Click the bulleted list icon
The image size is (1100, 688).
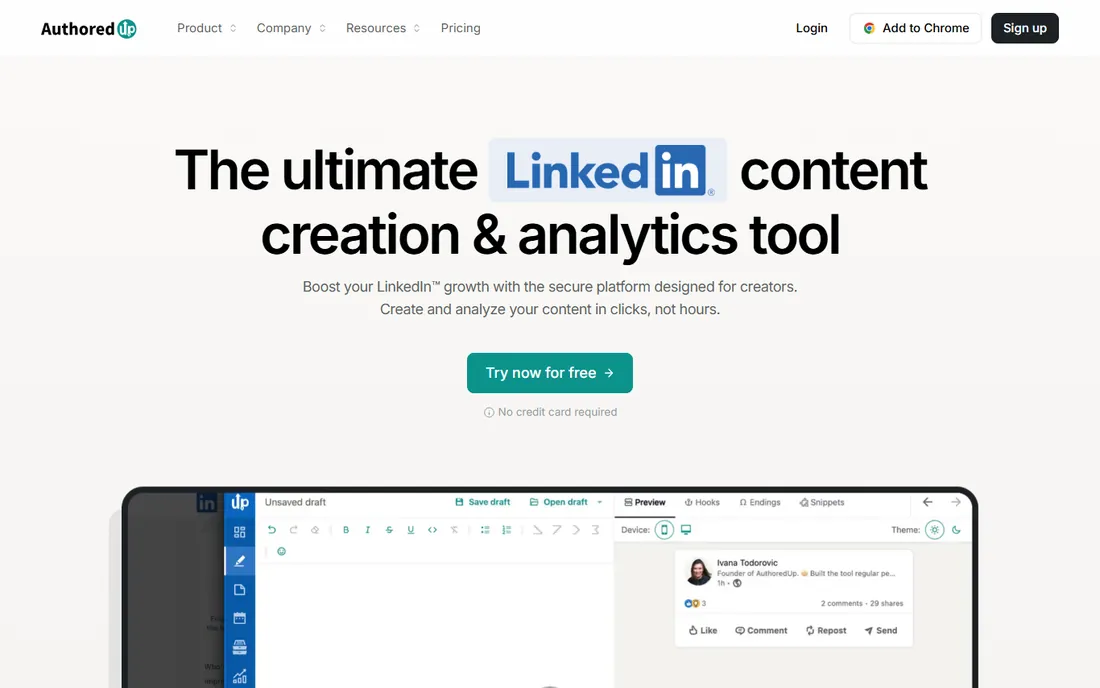[x=485, y=530]
